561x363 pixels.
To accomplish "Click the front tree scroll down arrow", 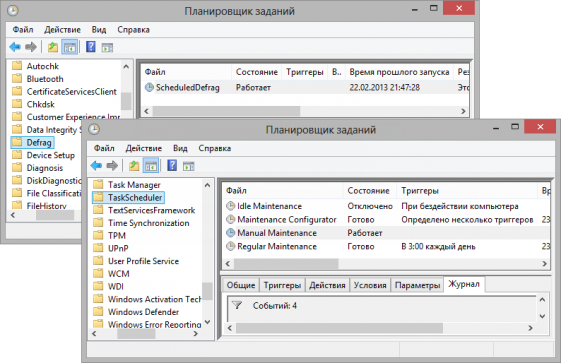I will click(208, 322).
